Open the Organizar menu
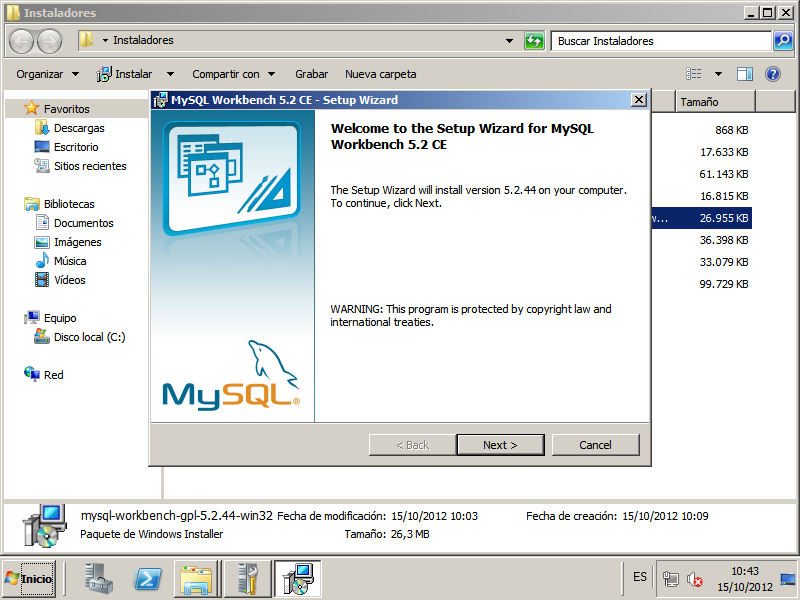This screenshot has height=600, width=800. click(47, 74)
